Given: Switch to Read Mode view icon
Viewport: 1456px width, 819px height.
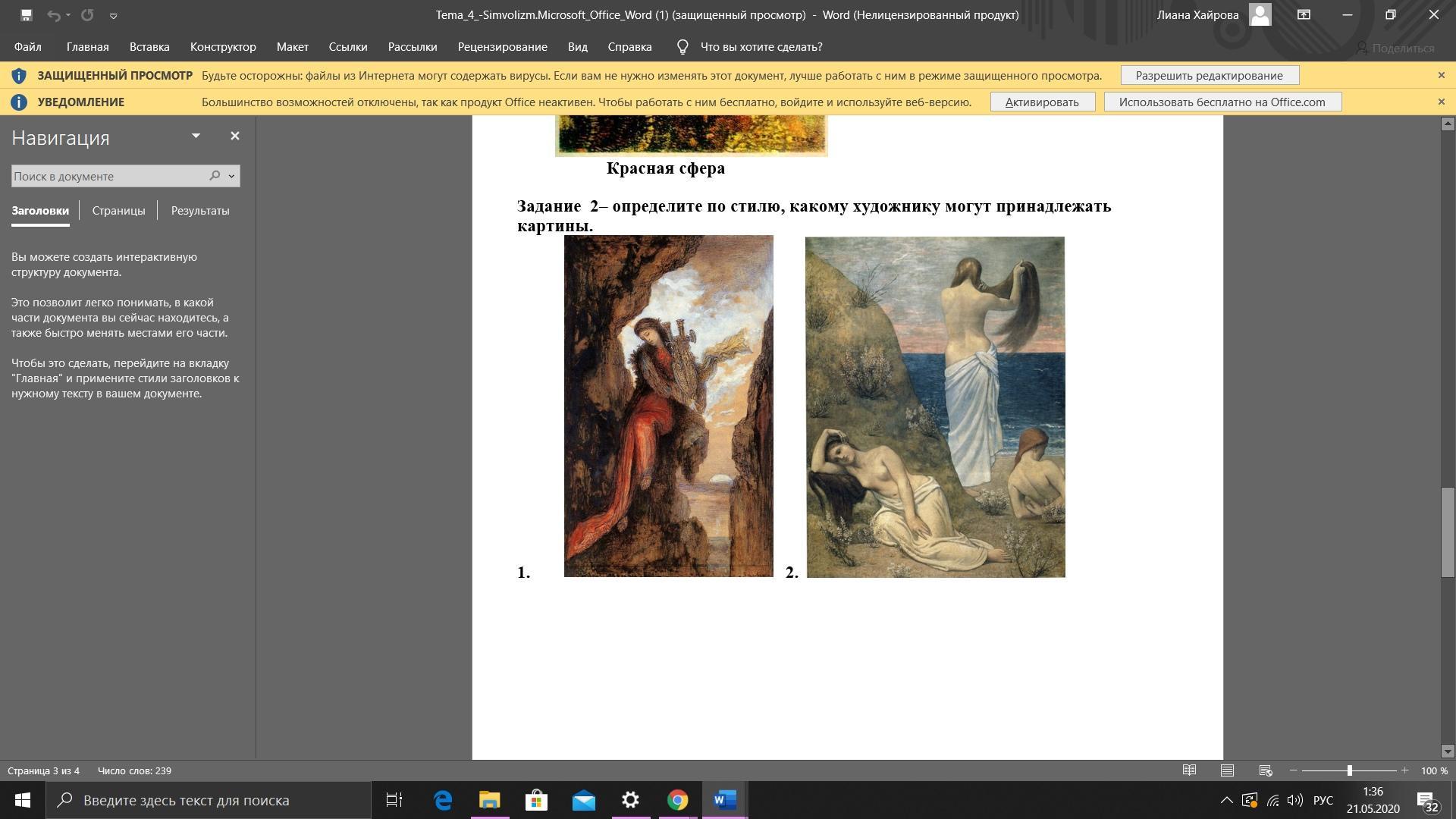Looking at the screenshot, I should [1189, 770].
